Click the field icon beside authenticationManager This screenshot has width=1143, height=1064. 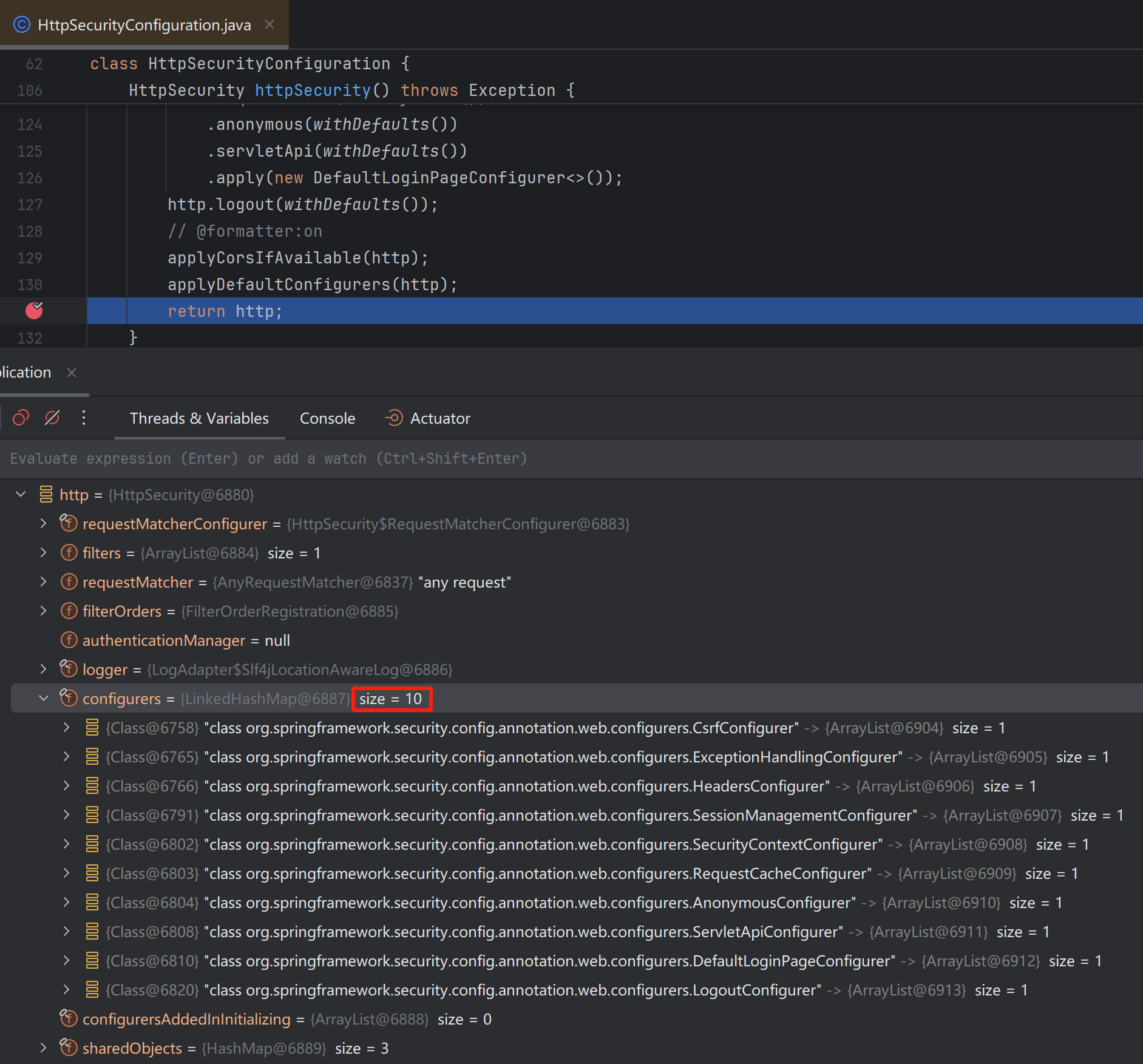pyautogui.click(x=69, y=640)
